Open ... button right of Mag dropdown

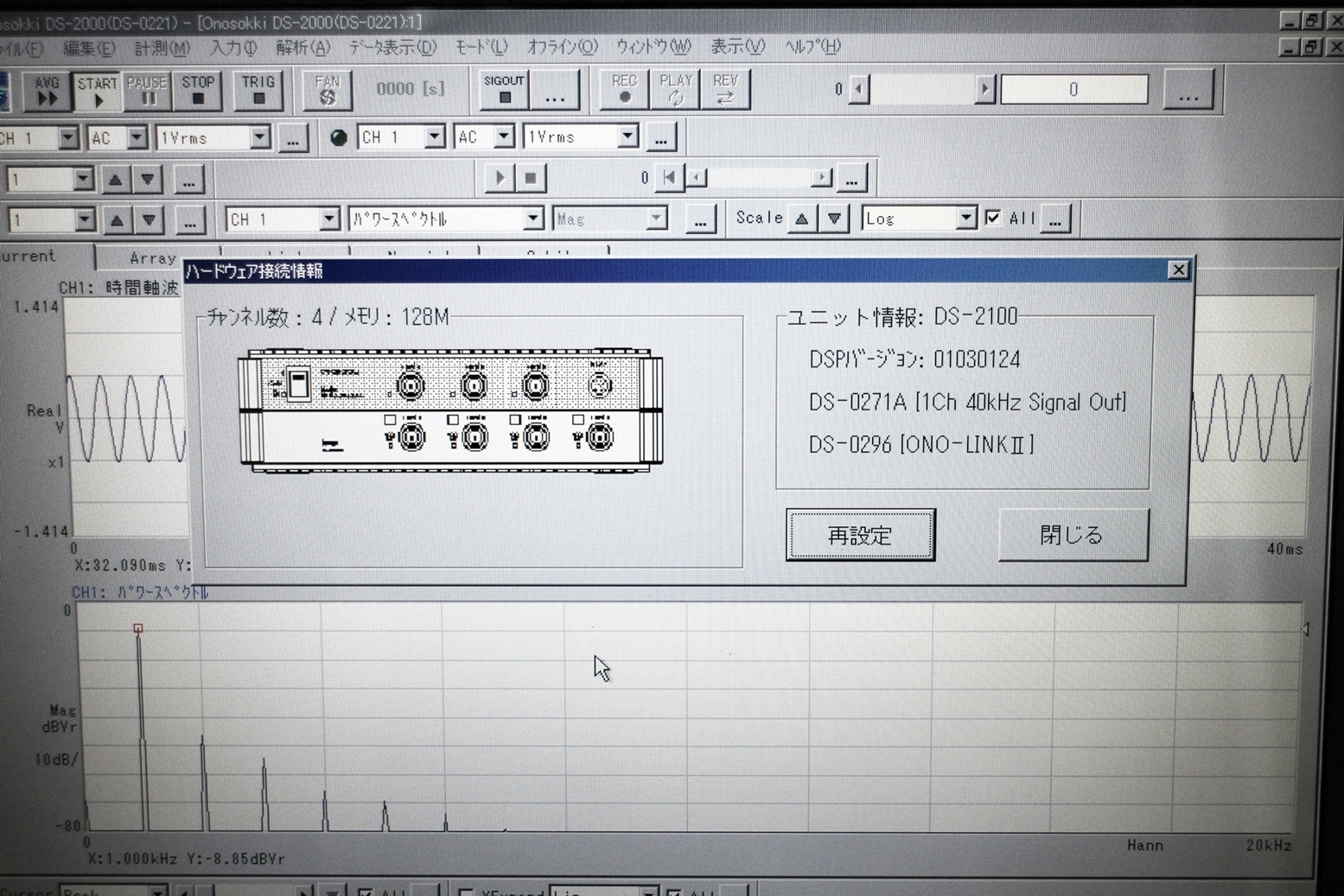point(700,219)
